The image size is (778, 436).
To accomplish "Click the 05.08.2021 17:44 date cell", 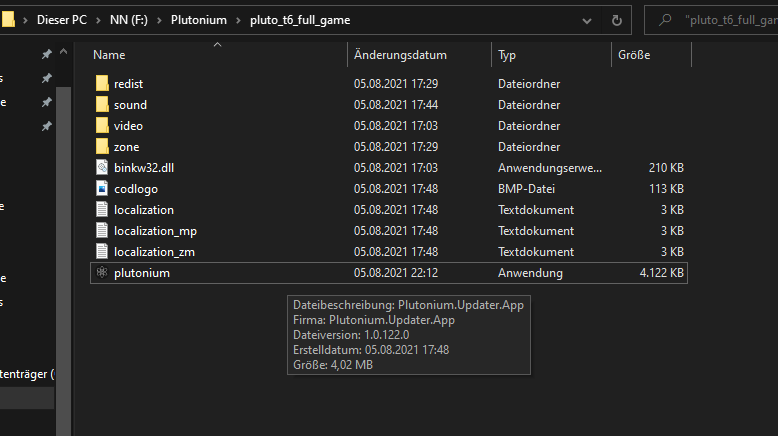I will click(396, 105).
